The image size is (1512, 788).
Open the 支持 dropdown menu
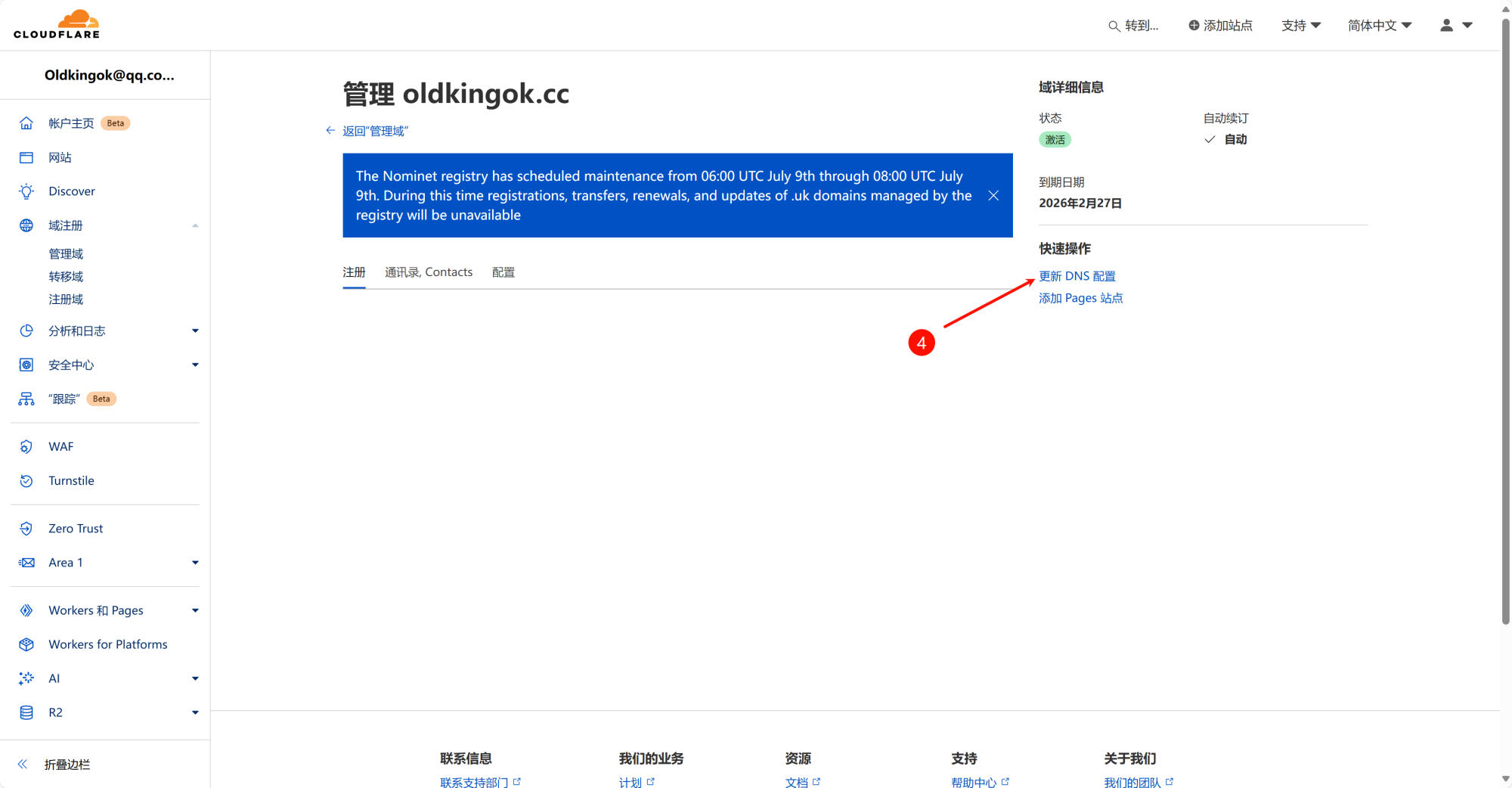(1300, 25)
